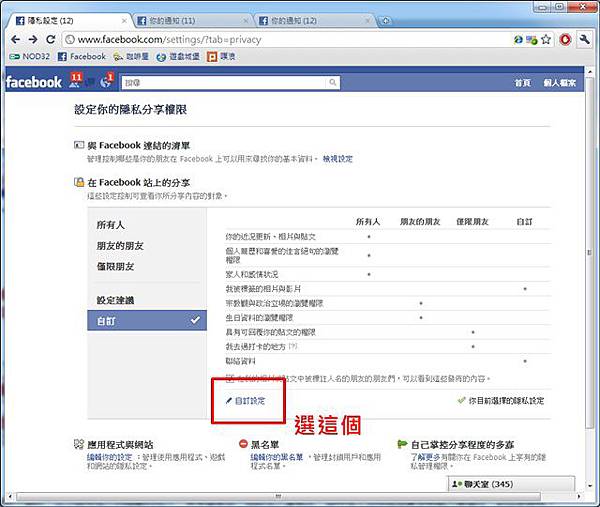Click the 僅限朋友 column header
Viewport: 600px width, 507px height.
pyautogui.click(x=473, y=222)
